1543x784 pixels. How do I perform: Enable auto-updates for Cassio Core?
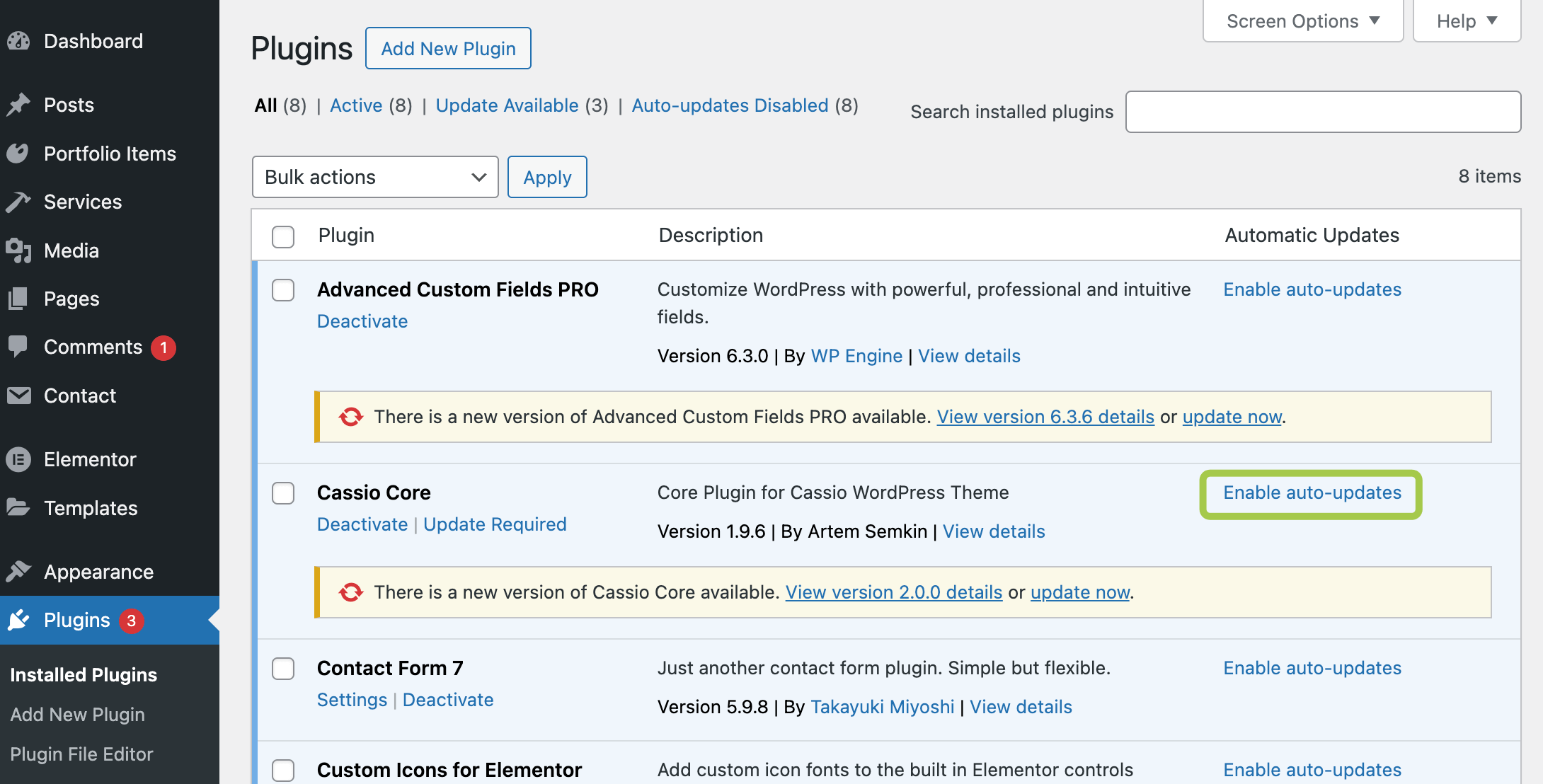pyautogui.click(x=1312, y=493)
